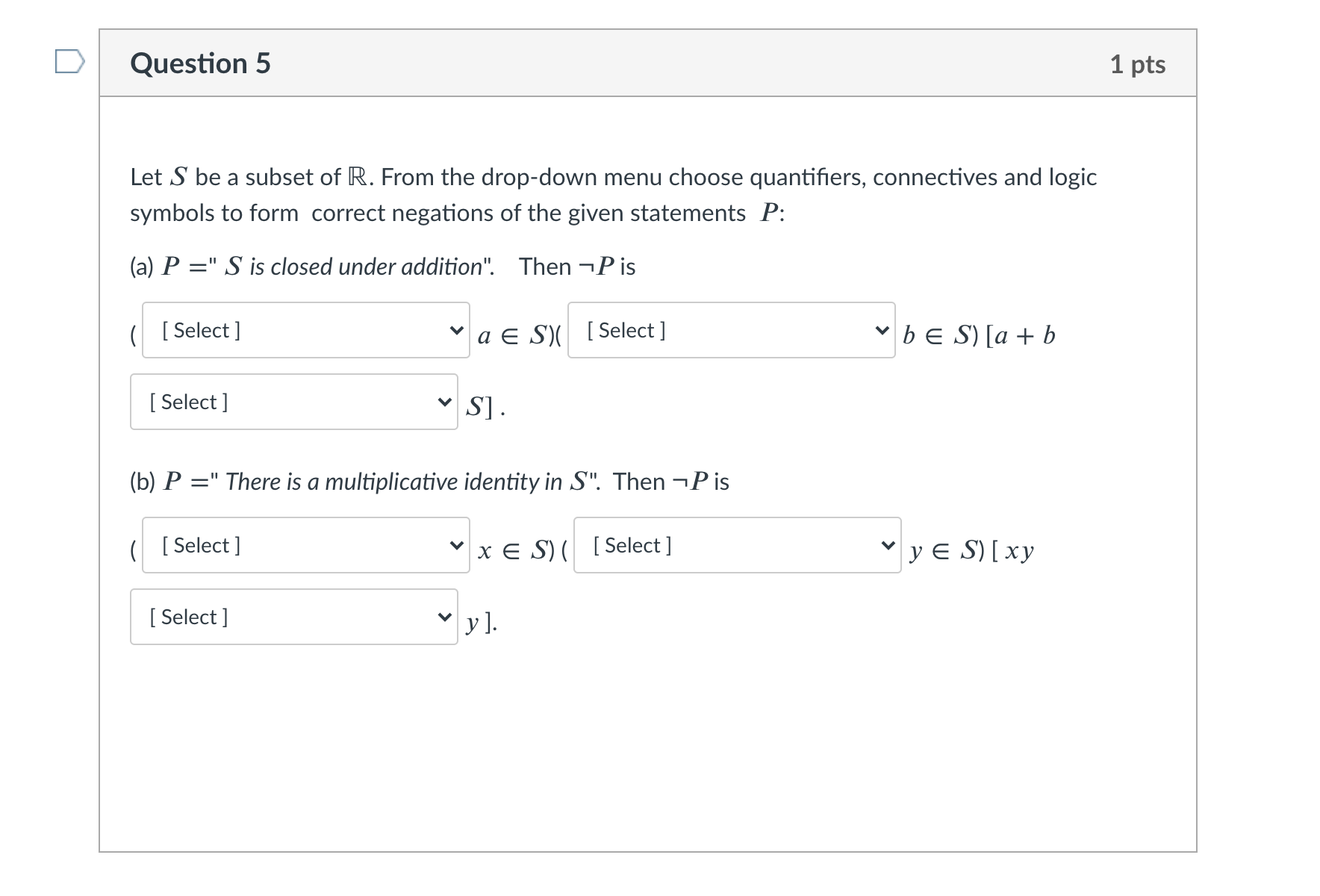Open the first quantifier dropdown in part (a)
Image resolution: width=1320 pixels, height=896 pixels.
[305, 331]
